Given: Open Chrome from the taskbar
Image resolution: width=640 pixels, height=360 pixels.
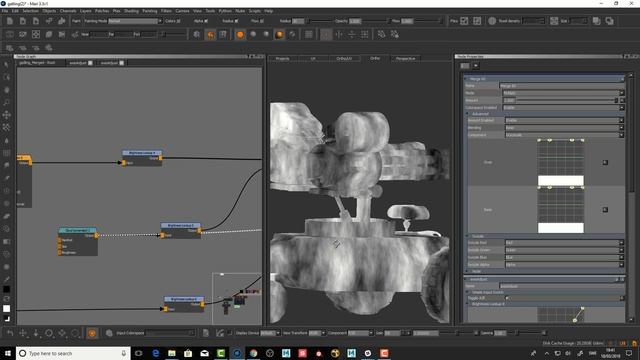Looking at the screenshot, I should coord(253,353).
